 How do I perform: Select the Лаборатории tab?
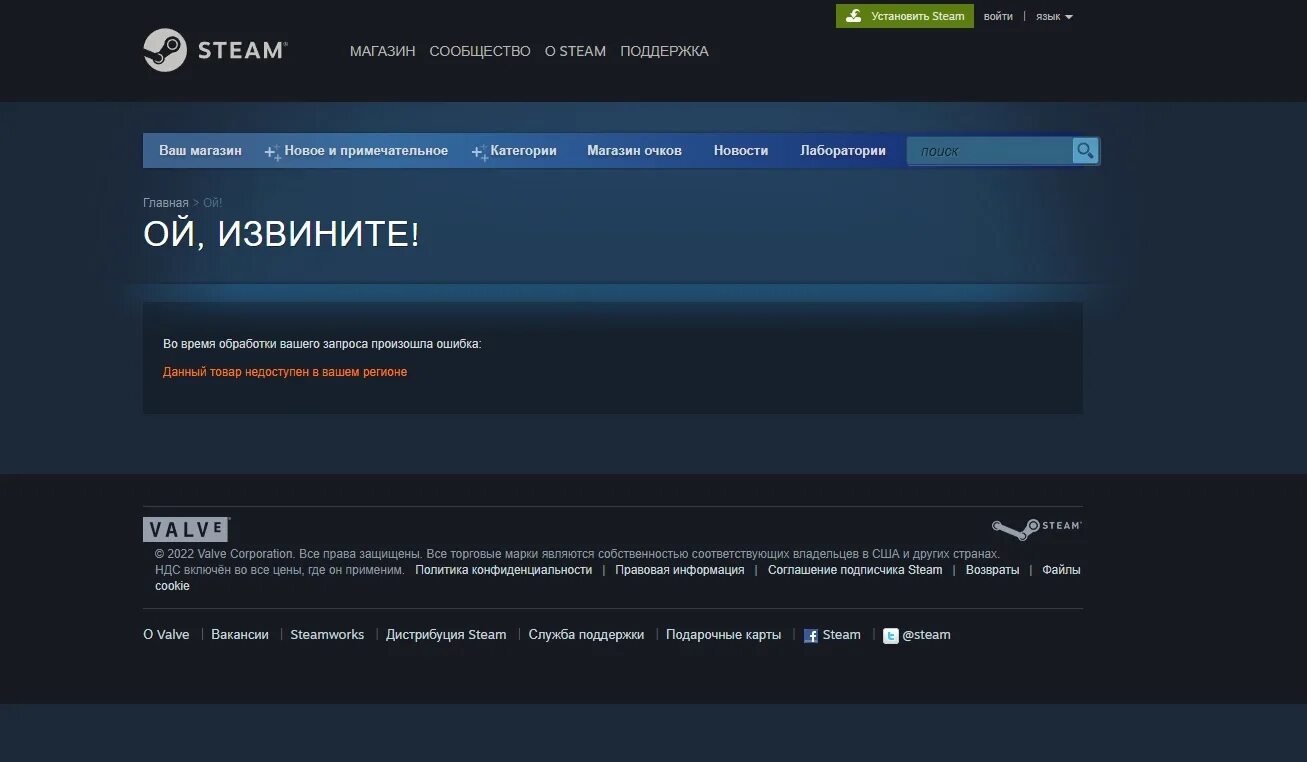843,151
